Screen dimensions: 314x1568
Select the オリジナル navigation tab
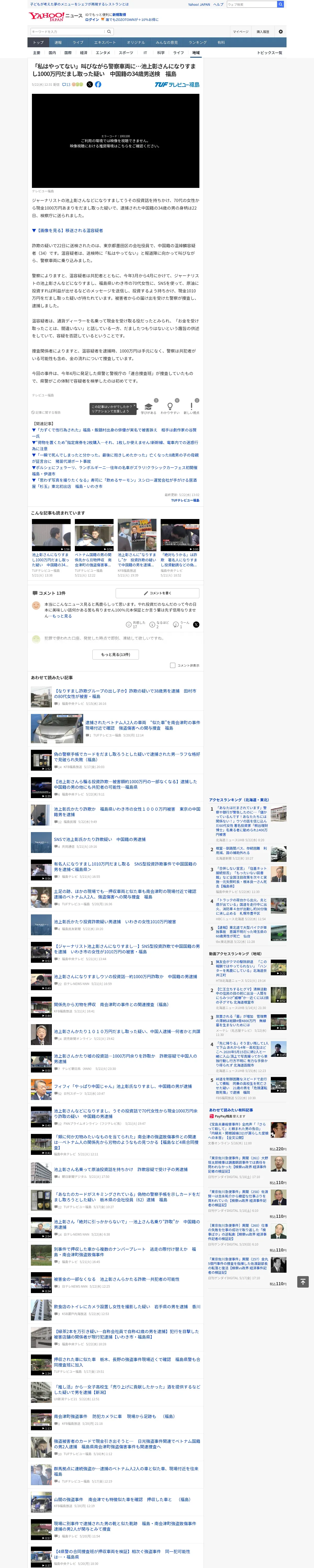136,43
